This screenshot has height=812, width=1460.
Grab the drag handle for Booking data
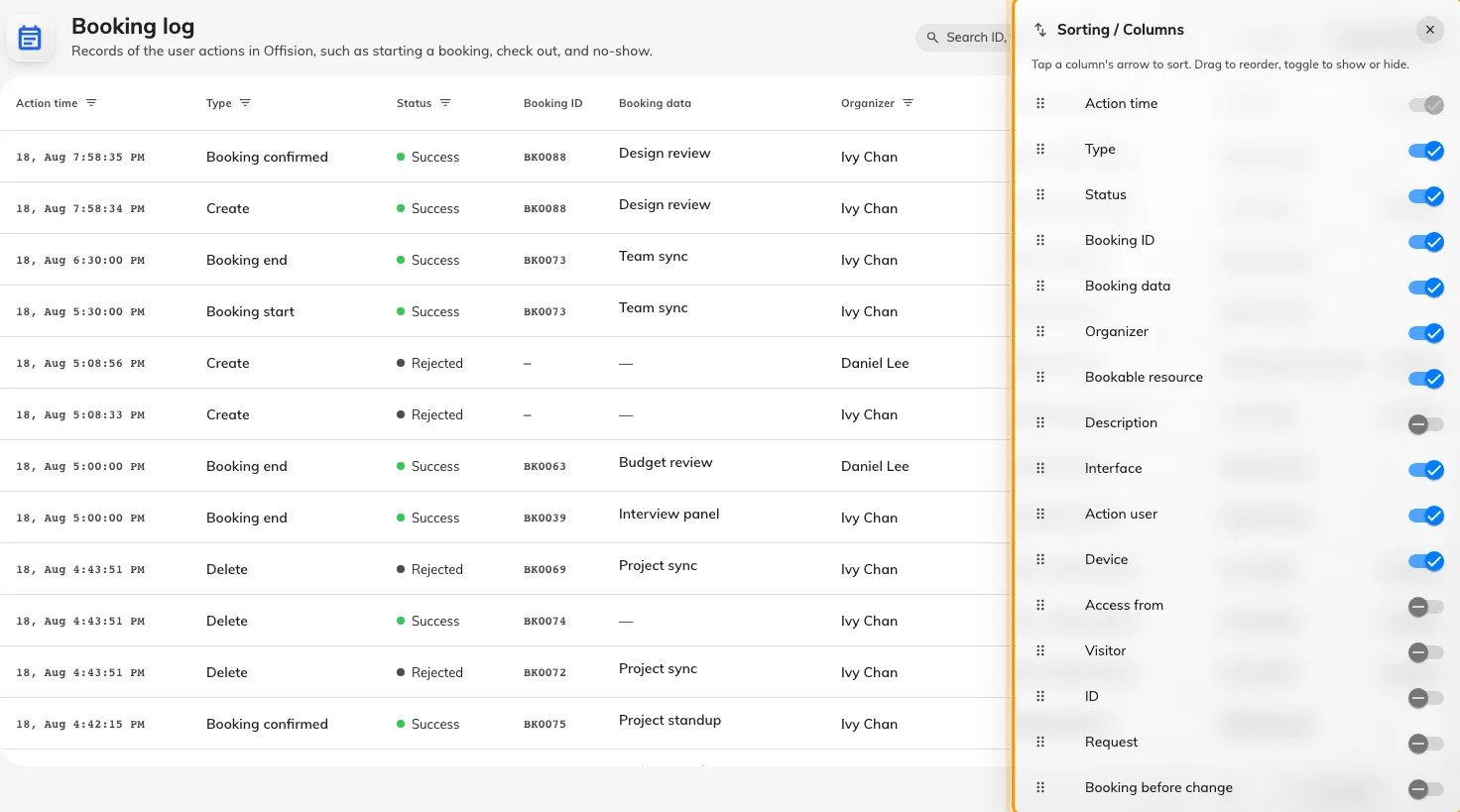pos(1040,286)
